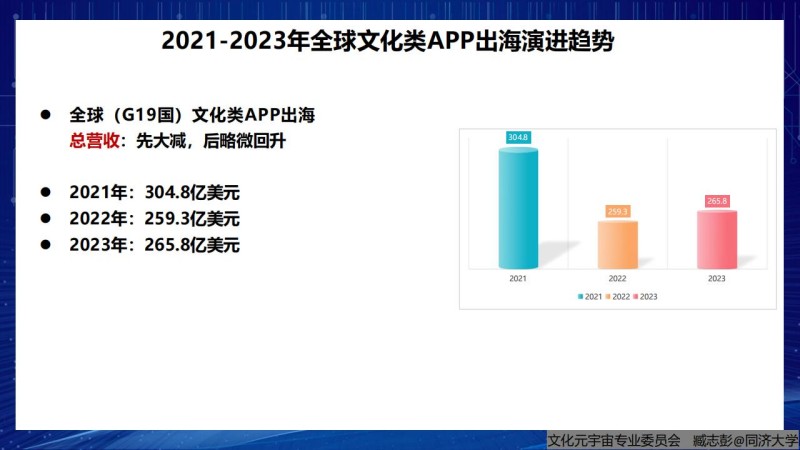
Task: Select the line '全球（G19国）文化类APP出海'
Action: pos(192,115)
